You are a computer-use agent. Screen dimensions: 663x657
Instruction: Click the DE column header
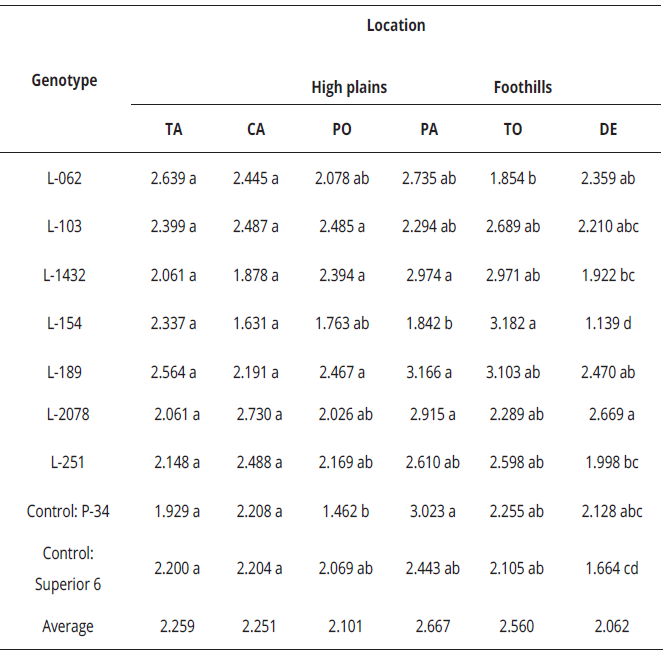(x=608, y=129)
